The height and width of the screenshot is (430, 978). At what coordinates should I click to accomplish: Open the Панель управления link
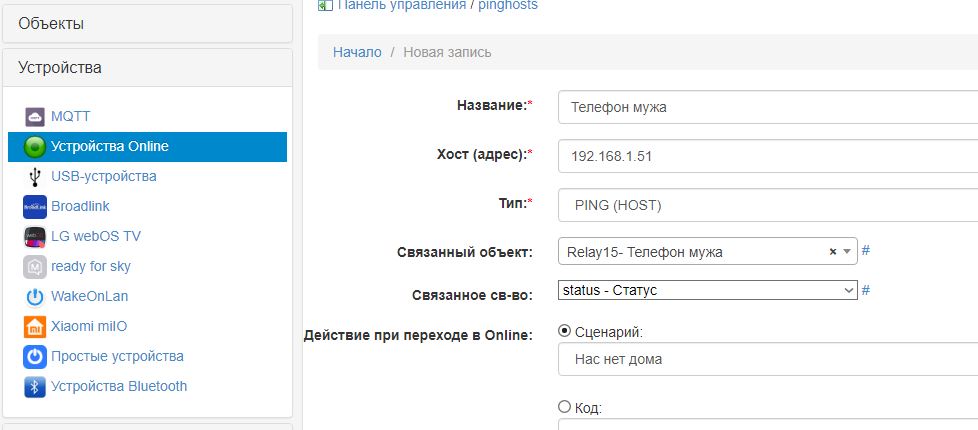tap(402, 5)
